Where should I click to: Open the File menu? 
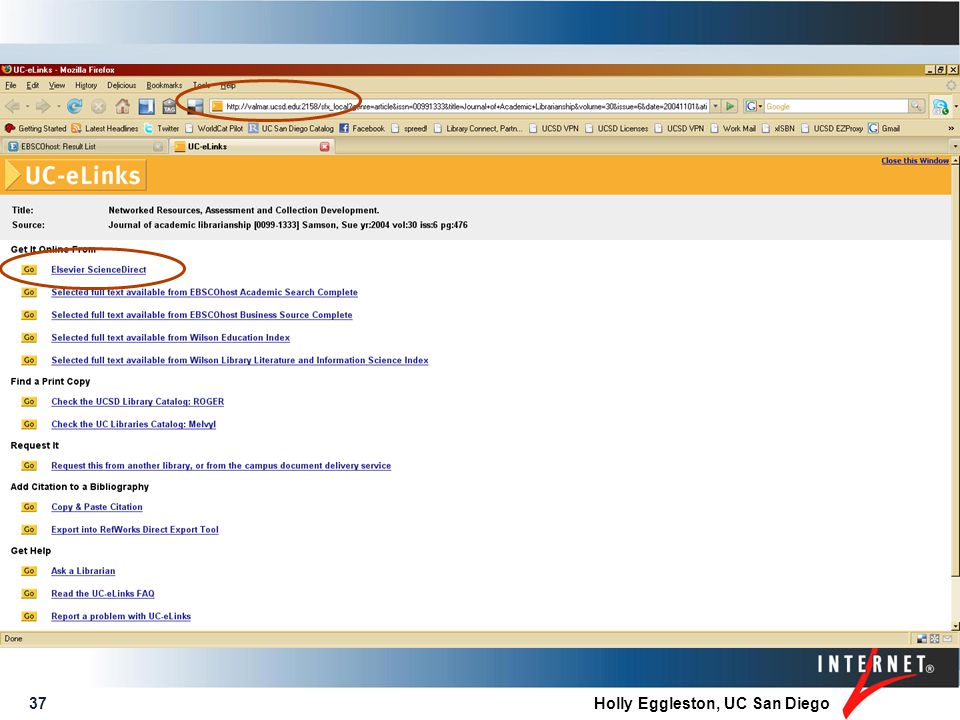coord(11,86)
